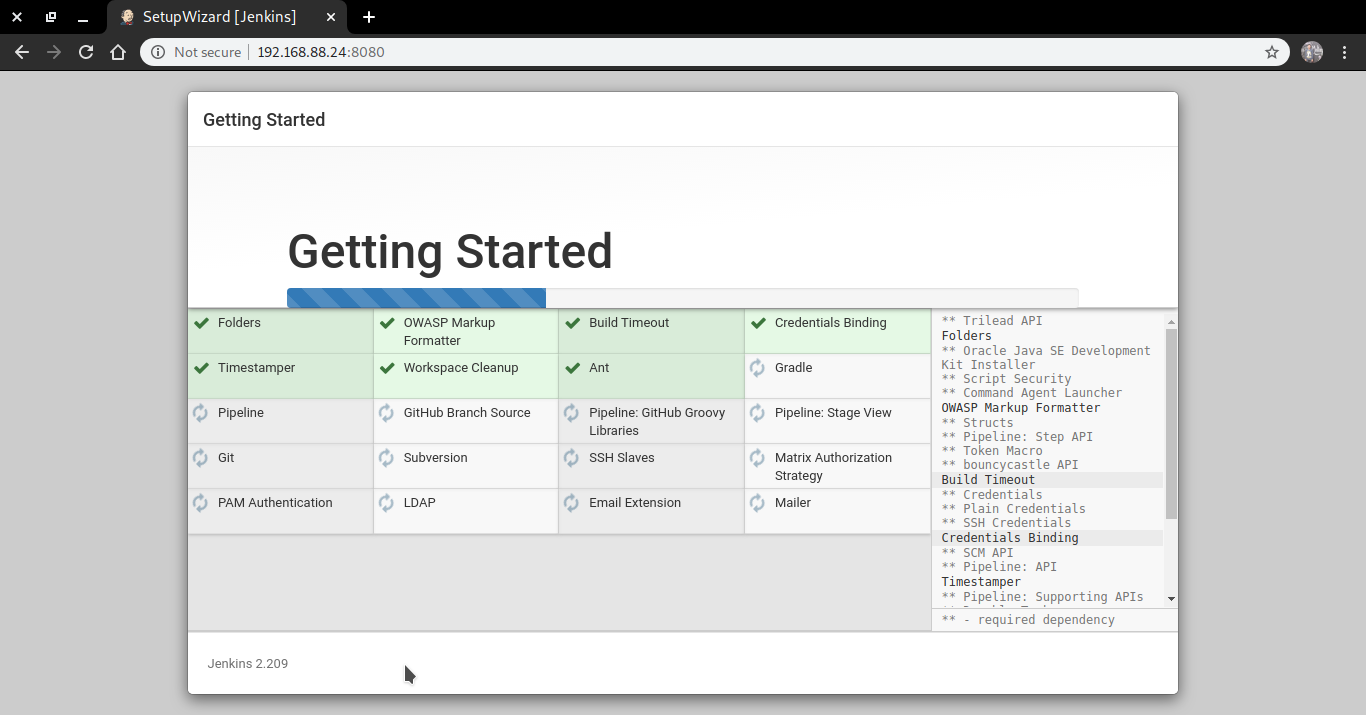Click the sync icon beside SSH Slaves
The height and width of the screenshot is (715, 1366).
click(x=572, y=458)
